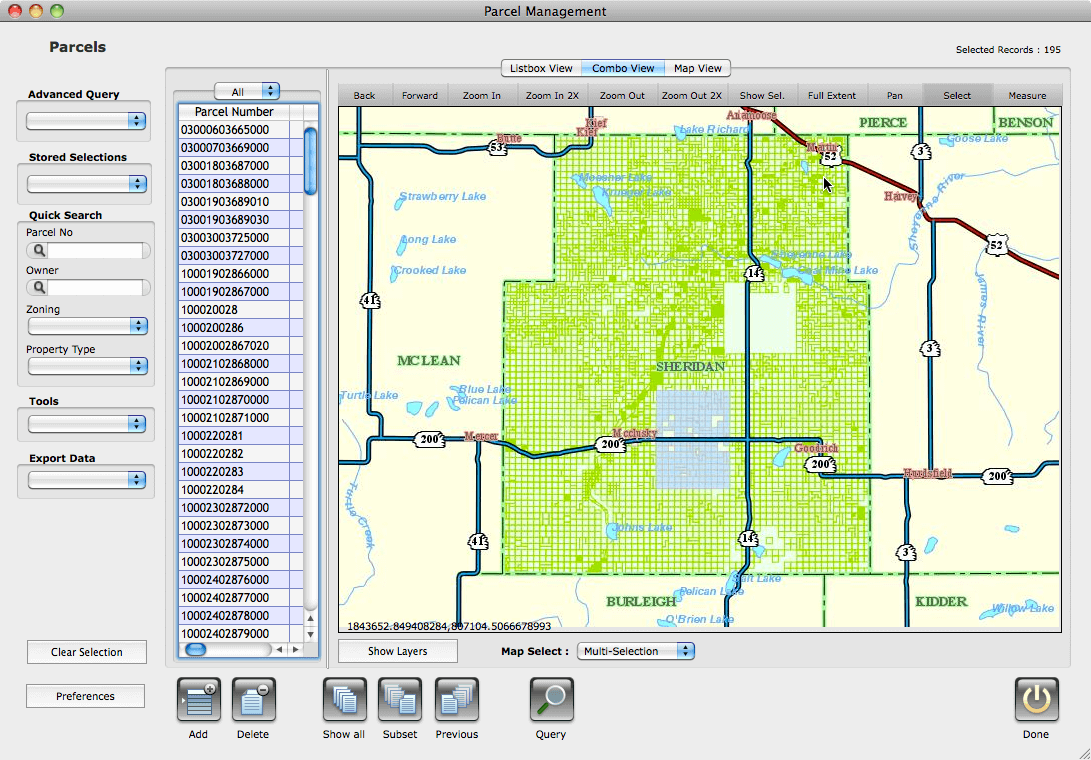1091x760 pixels.
Task: Select parcel 03001903689010 row
Action: click(x=241, y=202)
